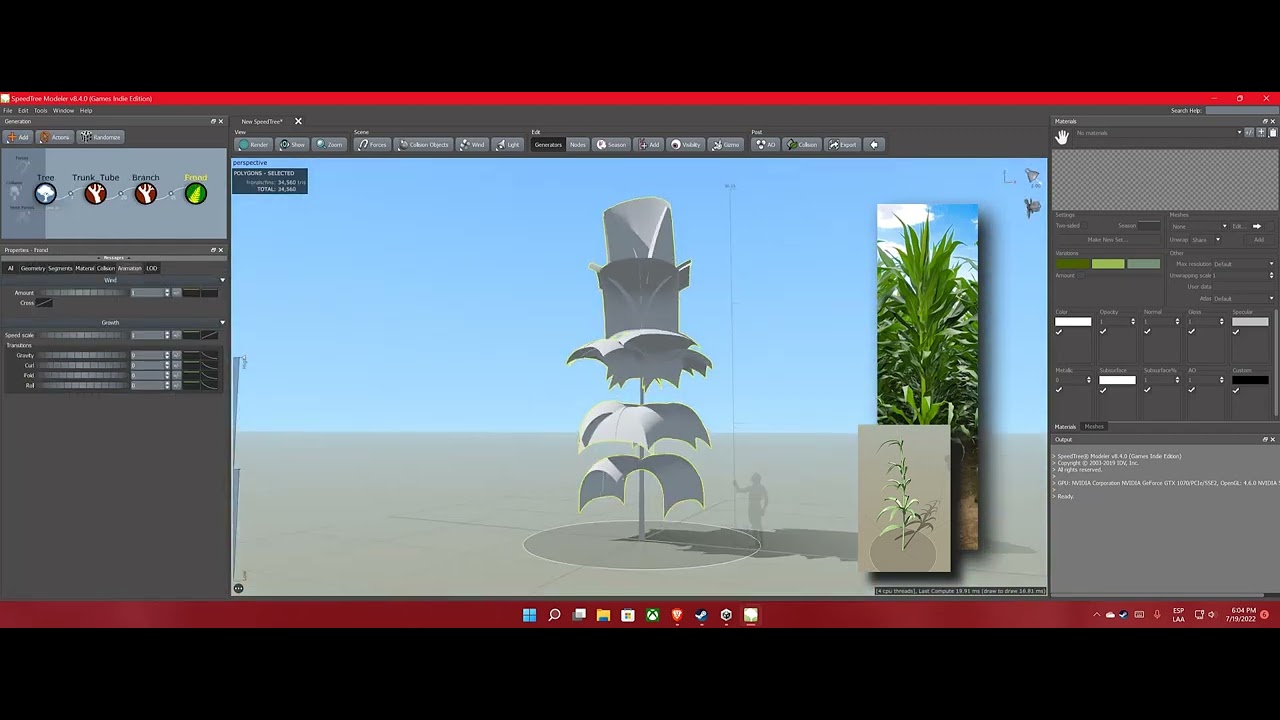Screen dimensions: 1280x720
Task: Toggle the checkmark under Color map
Action: point(1059,333)
